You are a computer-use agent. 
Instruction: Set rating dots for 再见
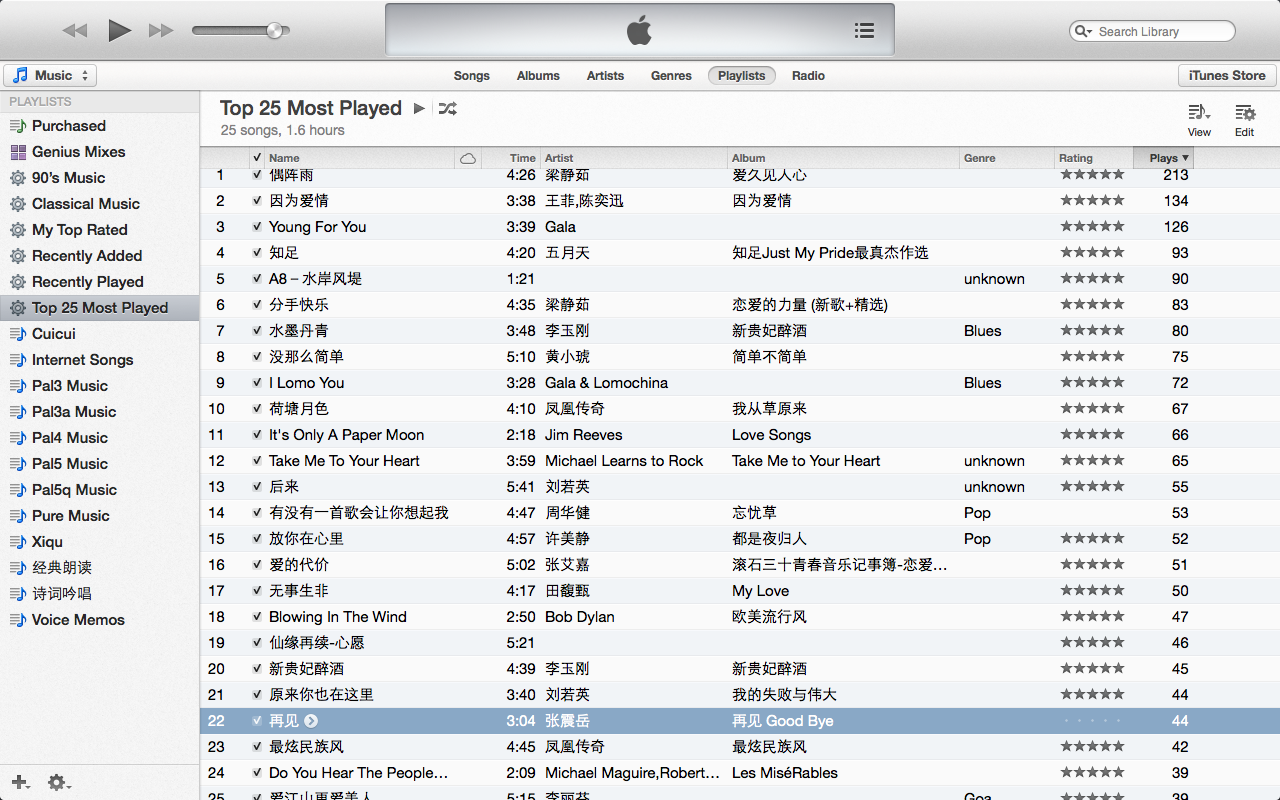[1092, 721]
